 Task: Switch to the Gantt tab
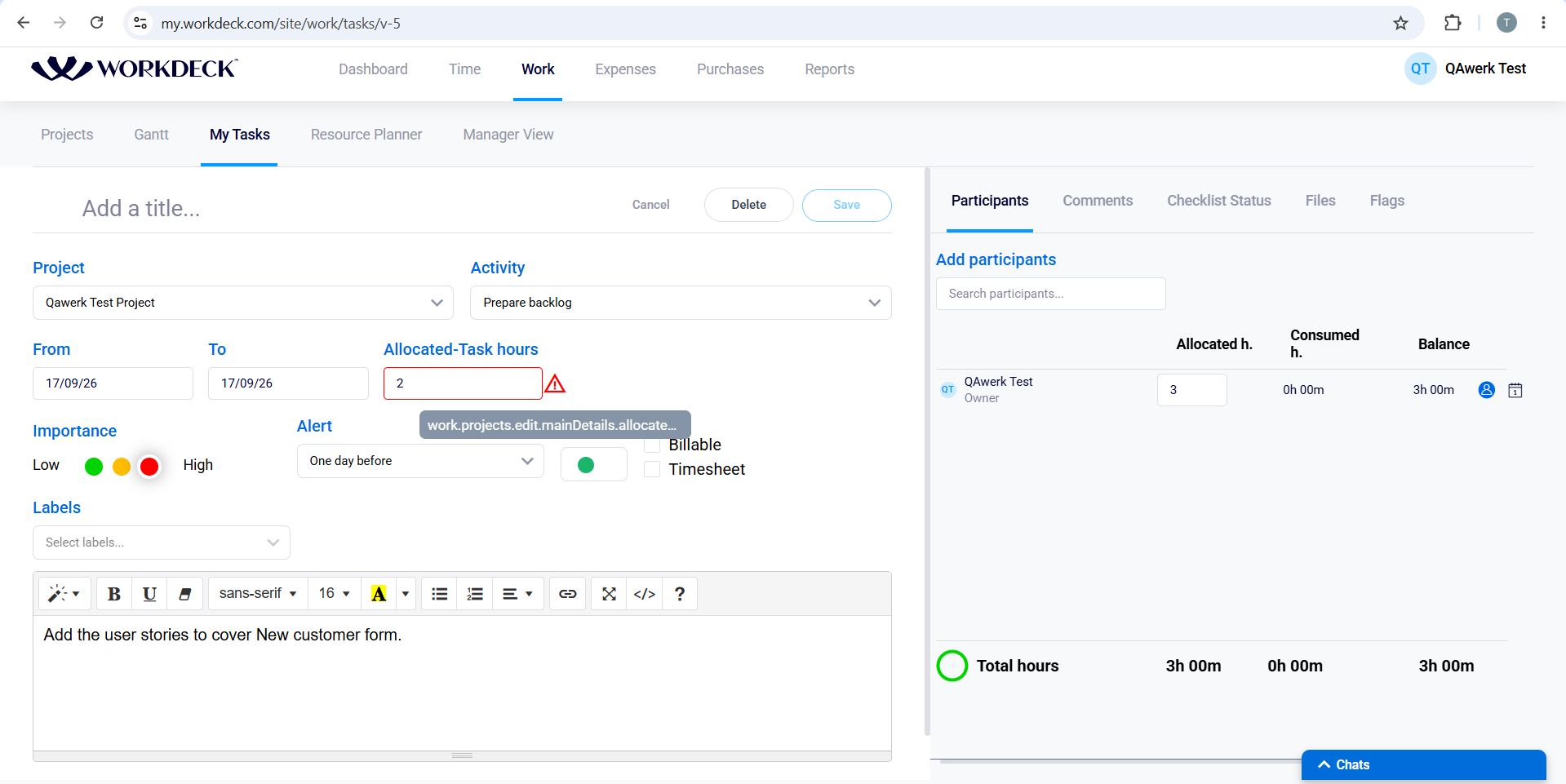pyautogui.click(x=151, y=135)
